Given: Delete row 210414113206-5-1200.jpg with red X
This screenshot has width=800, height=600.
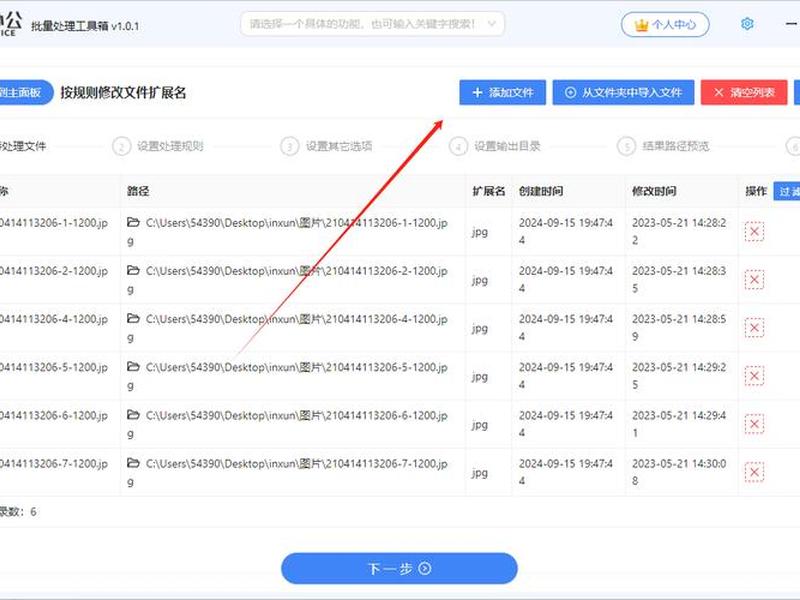Looking at the screenshot, I should tap(754, 376).
